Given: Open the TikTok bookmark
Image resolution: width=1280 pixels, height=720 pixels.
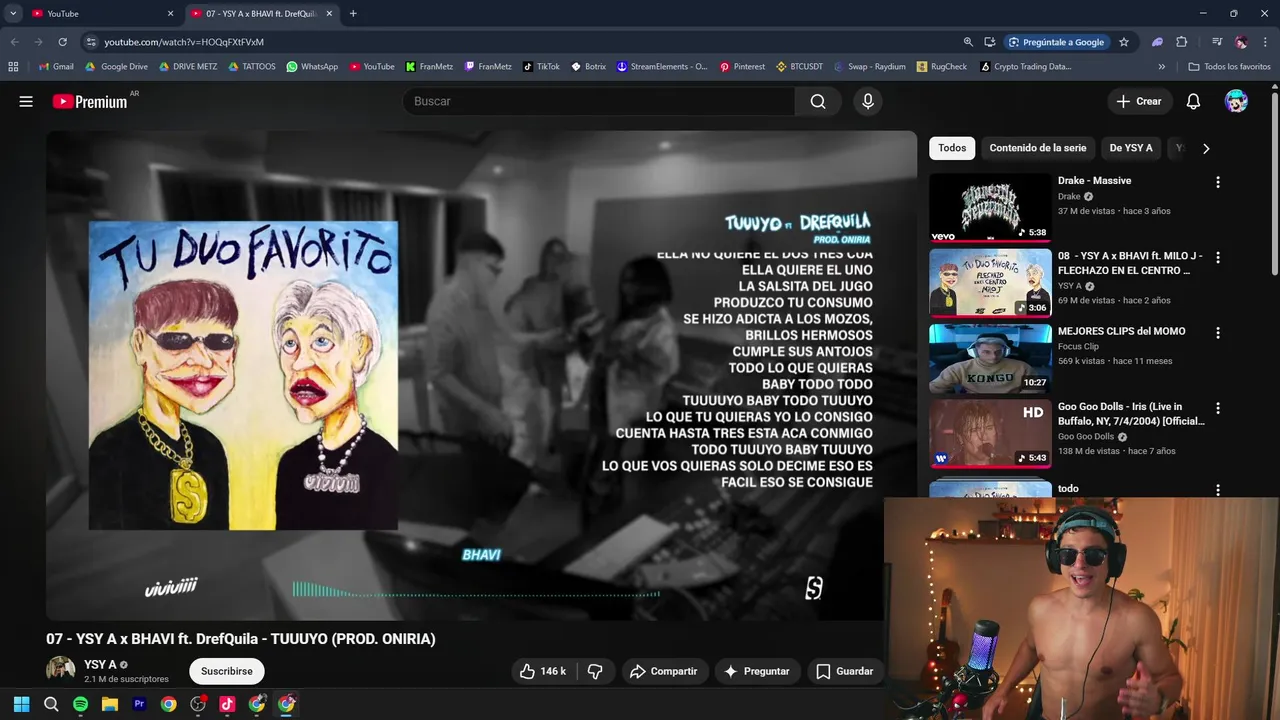Looking at the screenshot, I should [541, 67].
